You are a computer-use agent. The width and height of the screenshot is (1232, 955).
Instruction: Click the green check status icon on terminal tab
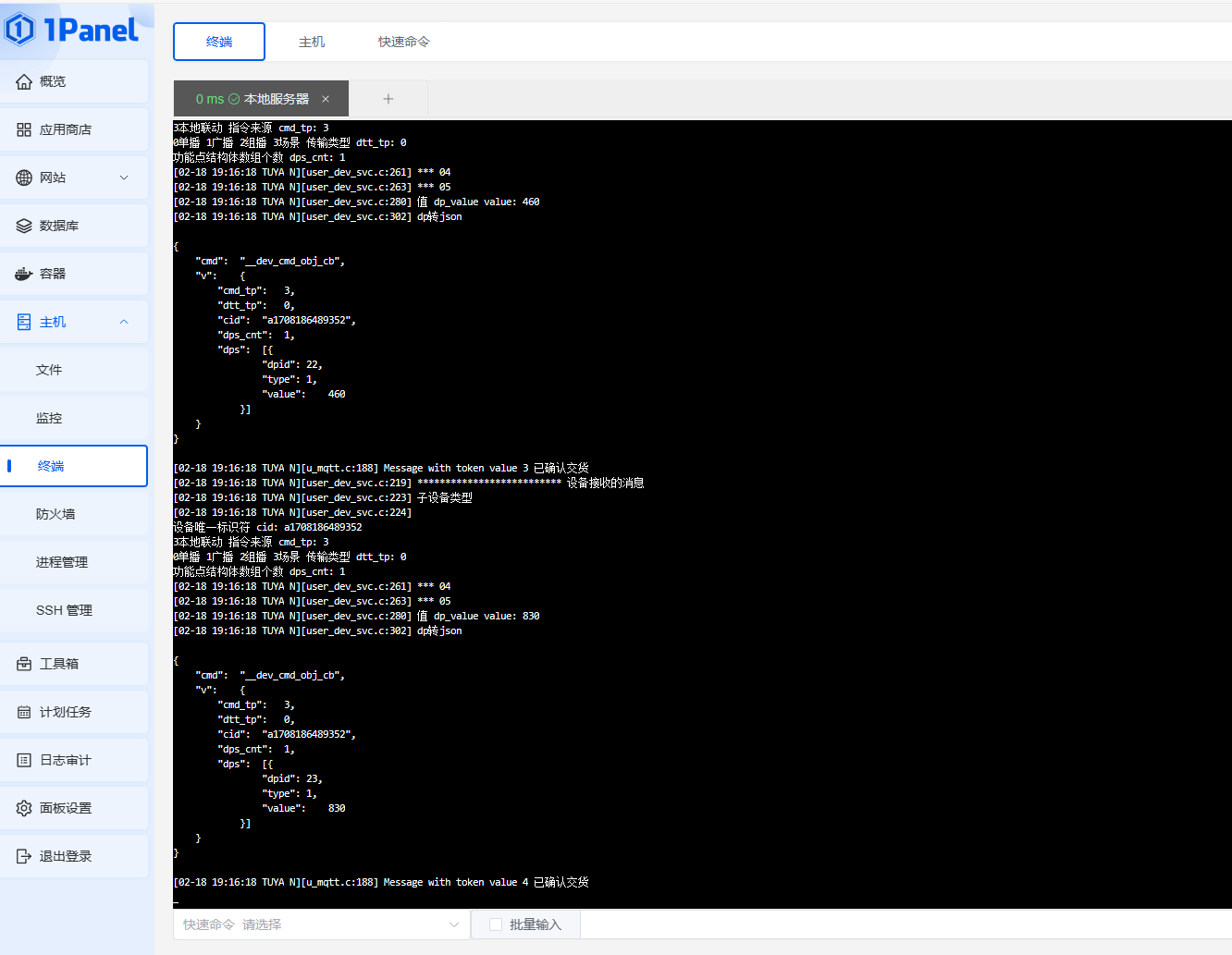click(x=234, y=99)
